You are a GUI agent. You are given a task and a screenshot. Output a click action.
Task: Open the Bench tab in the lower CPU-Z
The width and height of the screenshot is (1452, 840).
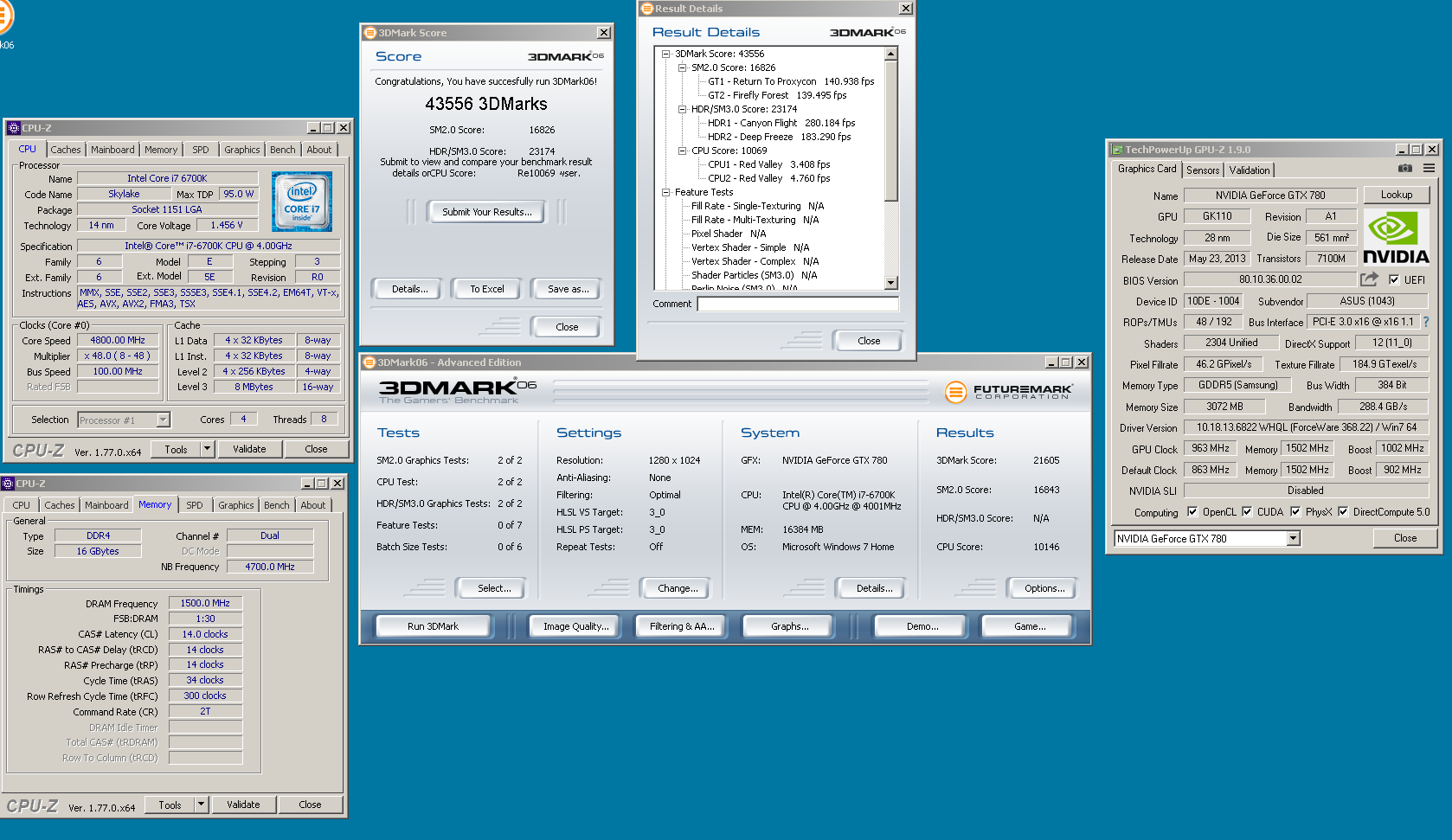click(277, 505)
